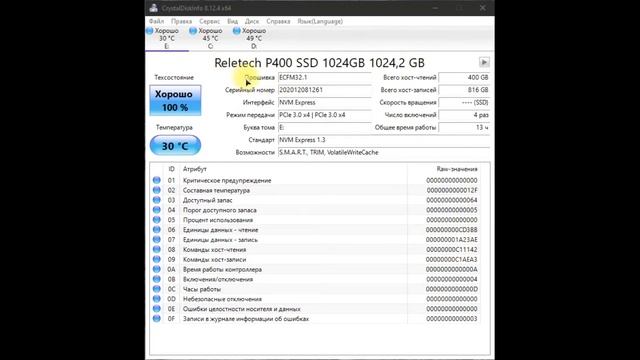Click raw value 0000000000012F
This screenshot has width=640, height=360.
[452, 190]
